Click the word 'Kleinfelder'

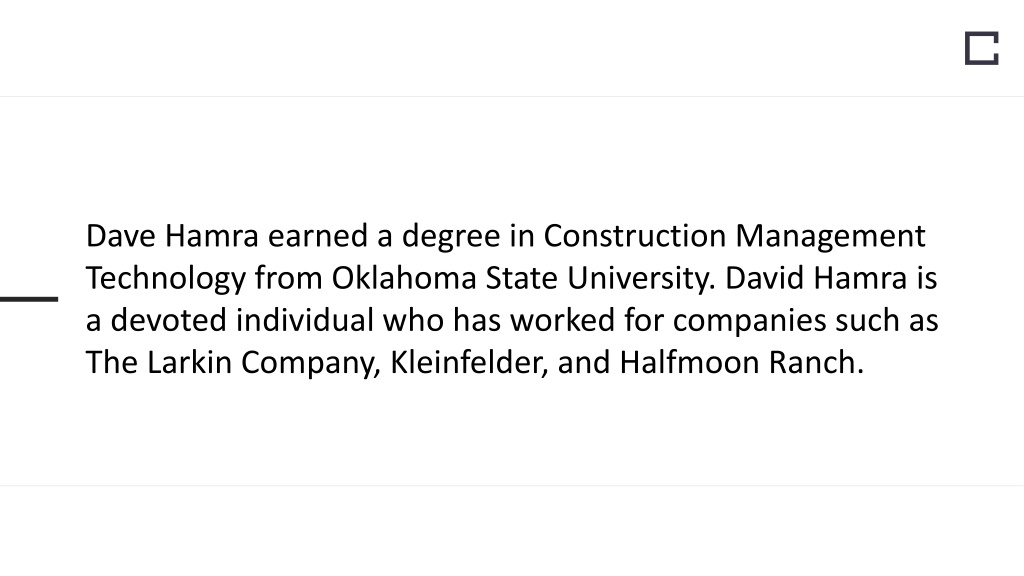point(468,362)
